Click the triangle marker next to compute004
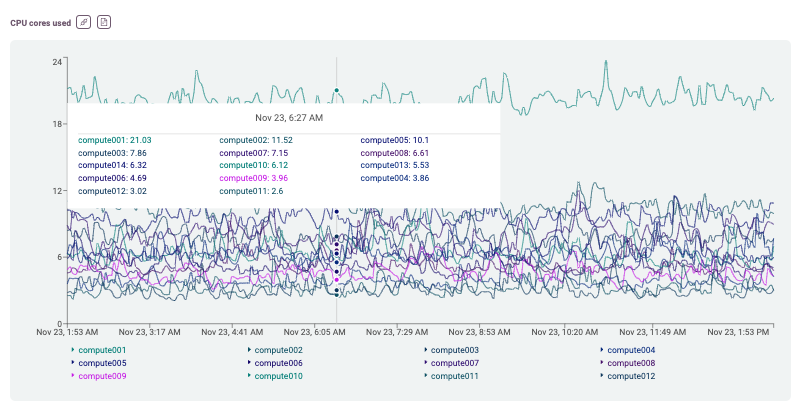801x411 pixels. click(x=602, y=350)
